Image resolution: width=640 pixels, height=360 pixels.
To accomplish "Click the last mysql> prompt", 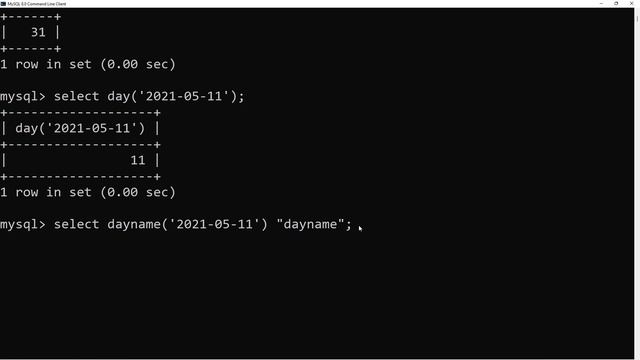I will [23, 224].
